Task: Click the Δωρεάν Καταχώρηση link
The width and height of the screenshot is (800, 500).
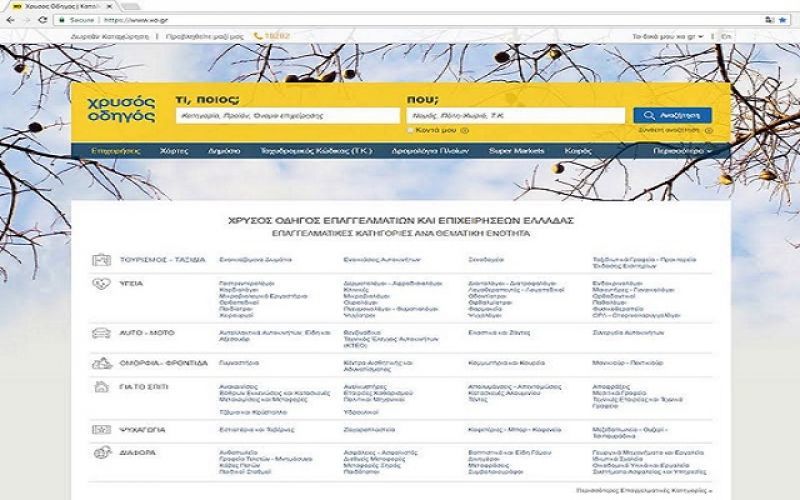Action: [x=110, y=37]
